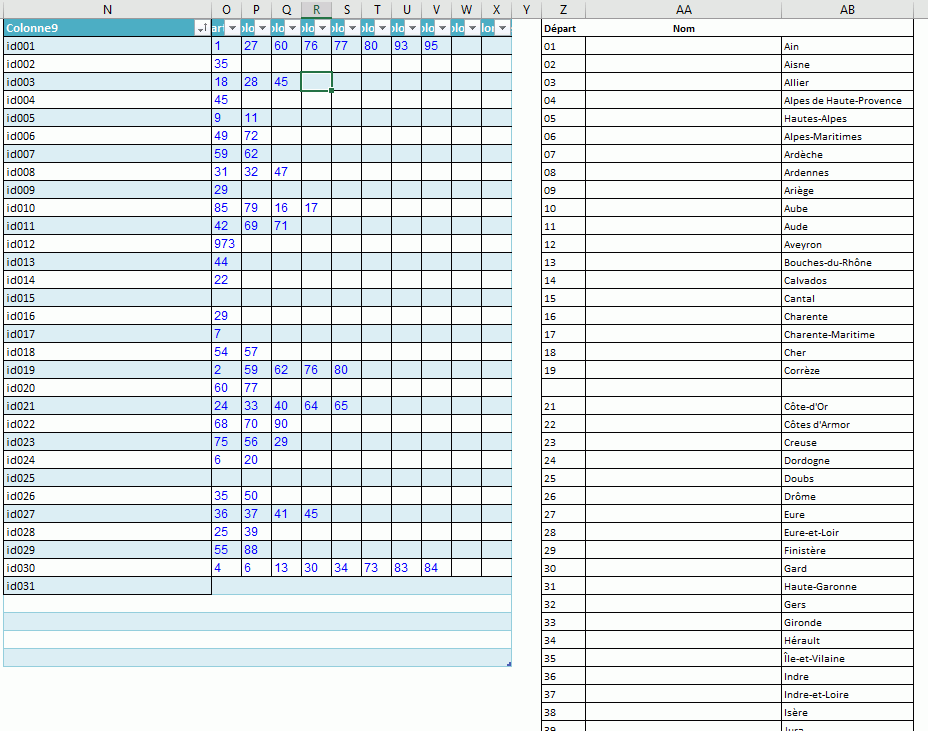This screenshot has height=731, width=928.
Task: Select the Haute-Garonne cell
Action: (848, 587)
